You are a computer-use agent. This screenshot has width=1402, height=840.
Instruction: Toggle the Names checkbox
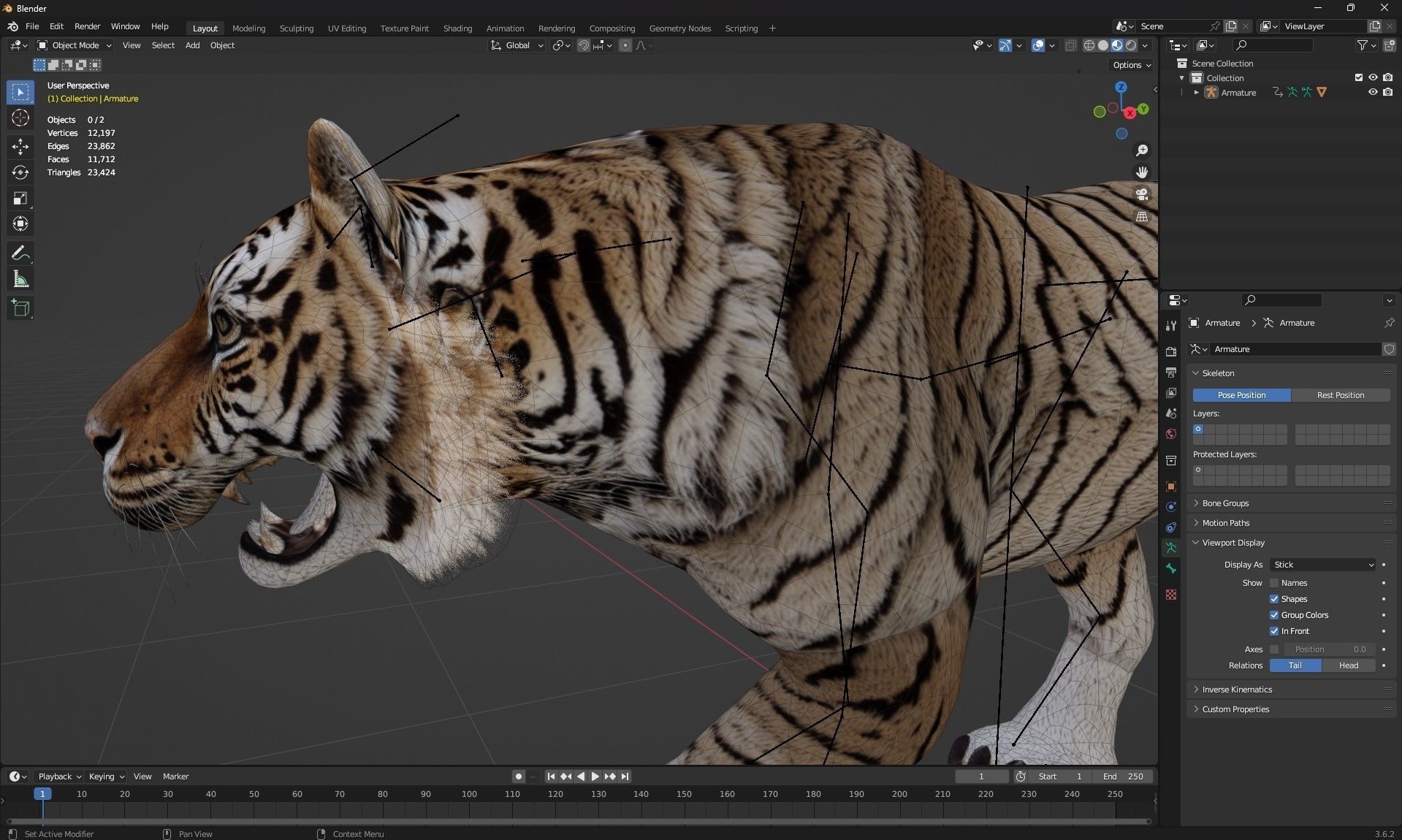pyautogui.click(x=1274, y=583)
